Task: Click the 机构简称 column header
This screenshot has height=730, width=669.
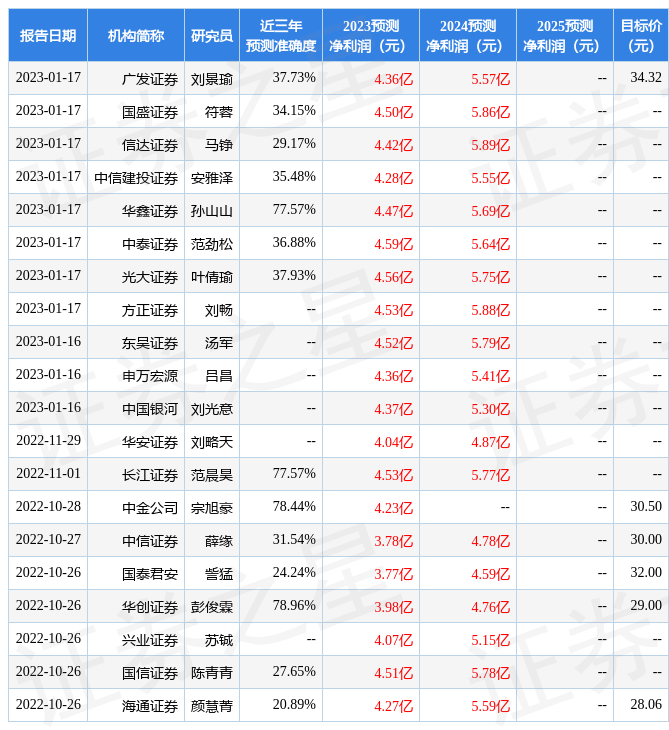Action: click(x=135, y=35)
